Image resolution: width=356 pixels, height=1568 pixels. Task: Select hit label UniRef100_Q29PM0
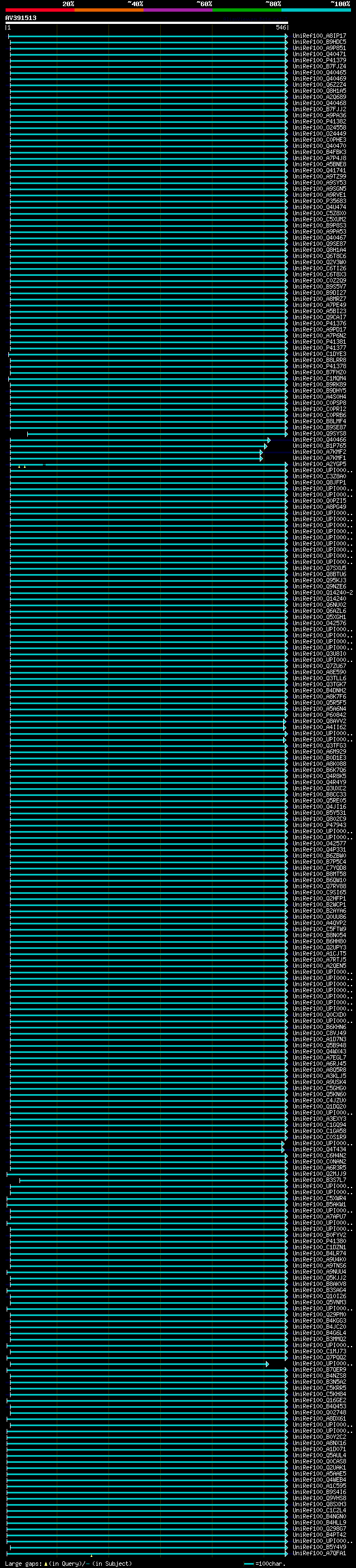point(319,1314)
